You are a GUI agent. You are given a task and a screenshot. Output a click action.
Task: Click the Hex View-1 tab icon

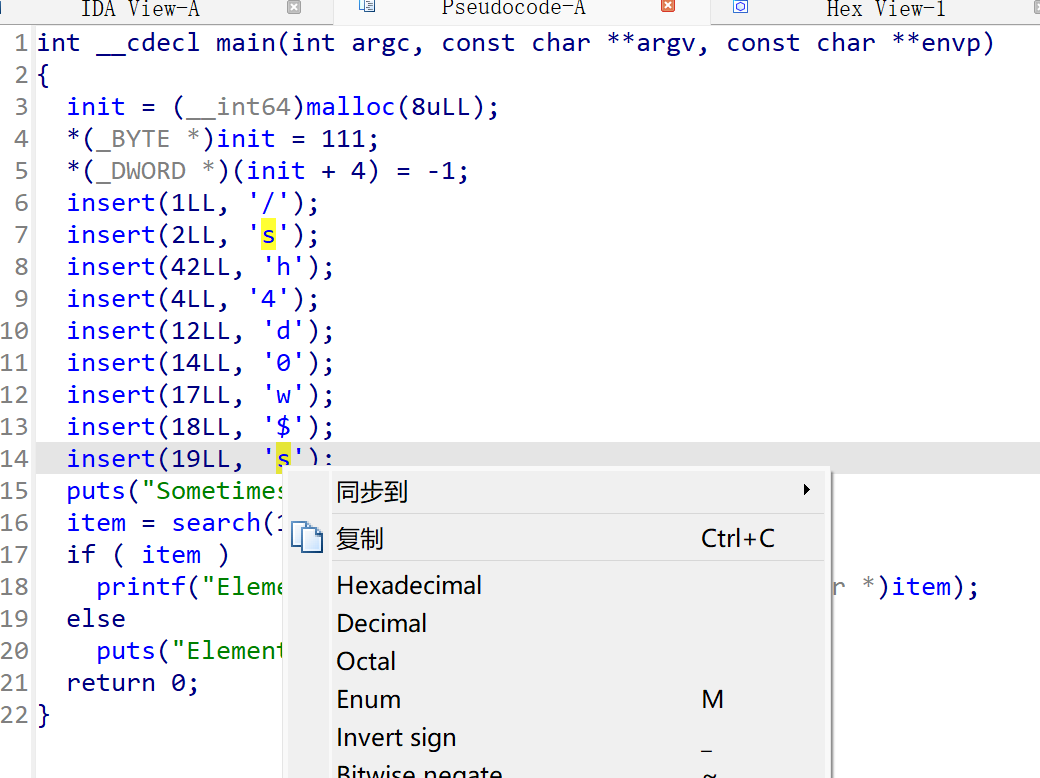[740, 7]
